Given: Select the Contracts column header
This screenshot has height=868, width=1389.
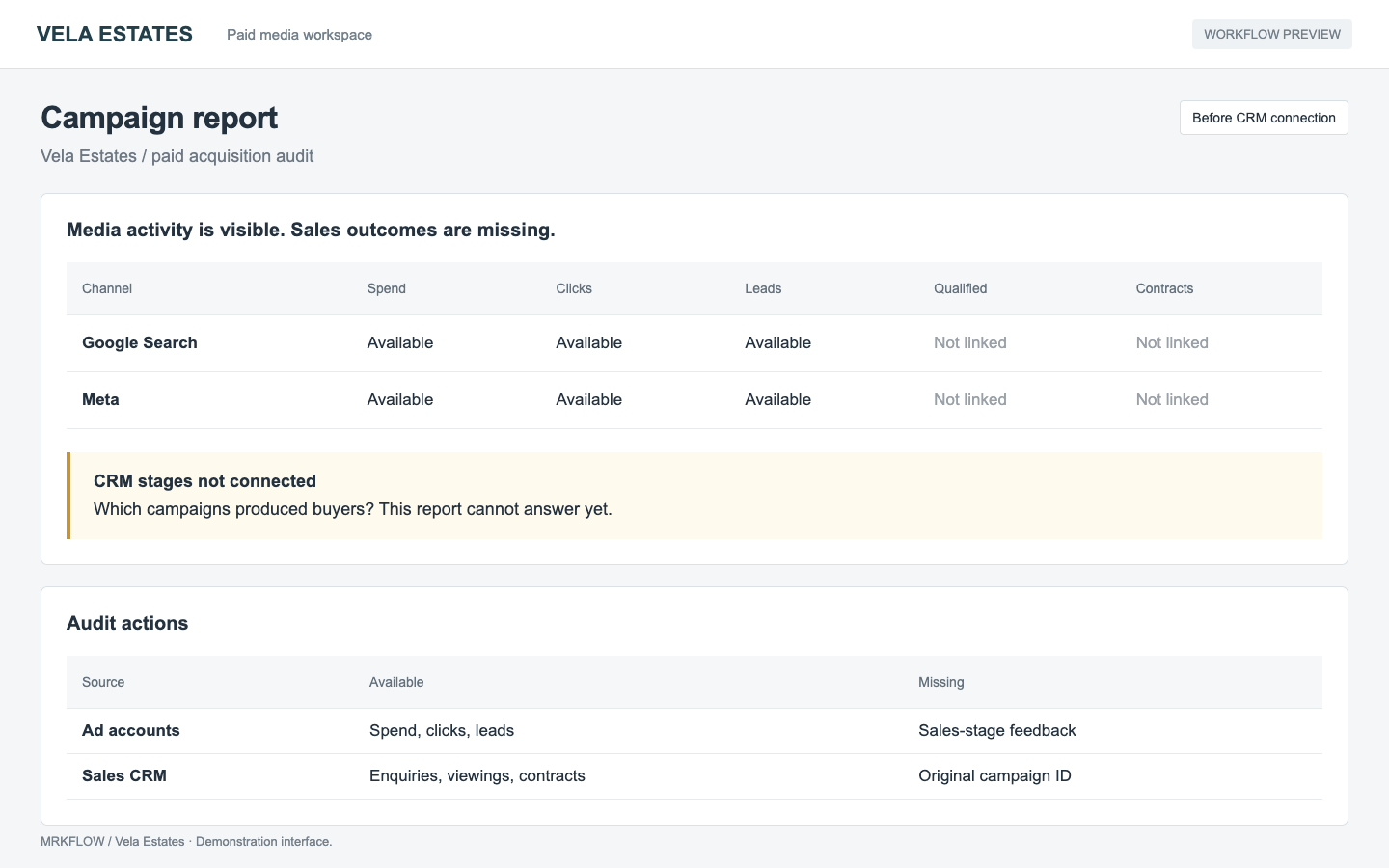Looking at the screenshot, I should click(1164, 288).
